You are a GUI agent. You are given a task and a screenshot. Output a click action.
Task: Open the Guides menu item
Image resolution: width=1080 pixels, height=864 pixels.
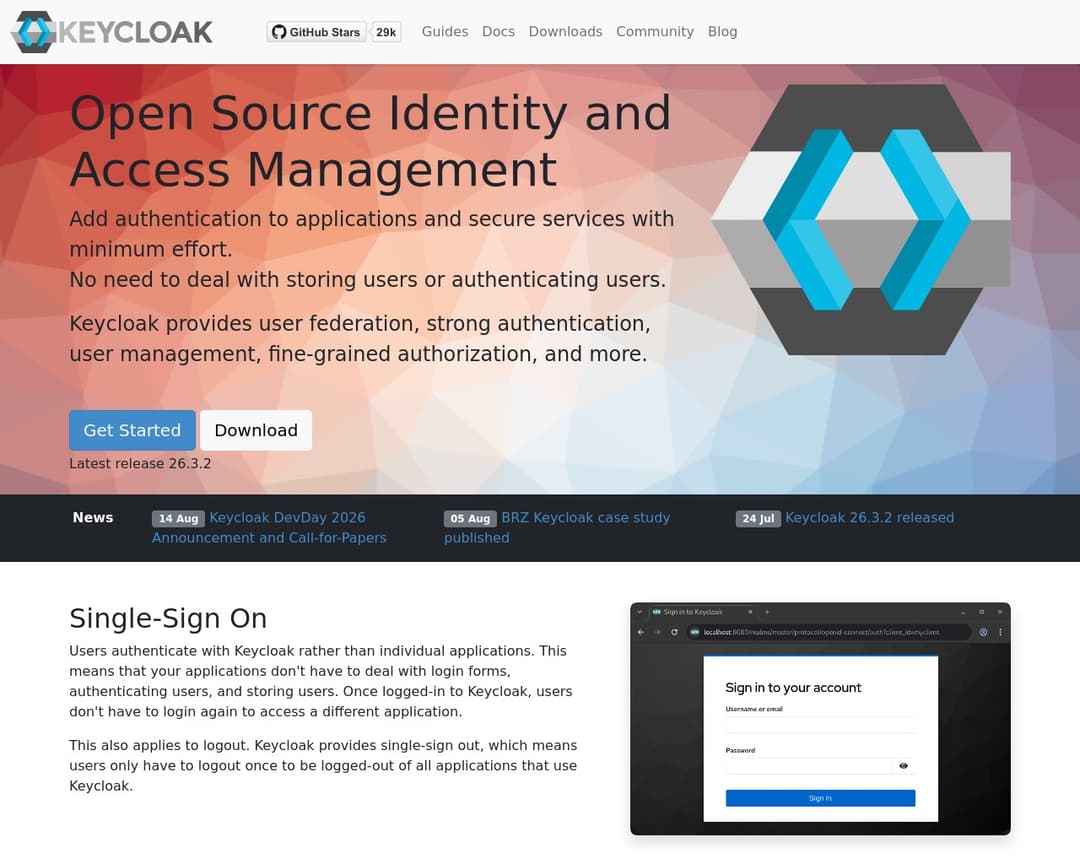point(444,32)
